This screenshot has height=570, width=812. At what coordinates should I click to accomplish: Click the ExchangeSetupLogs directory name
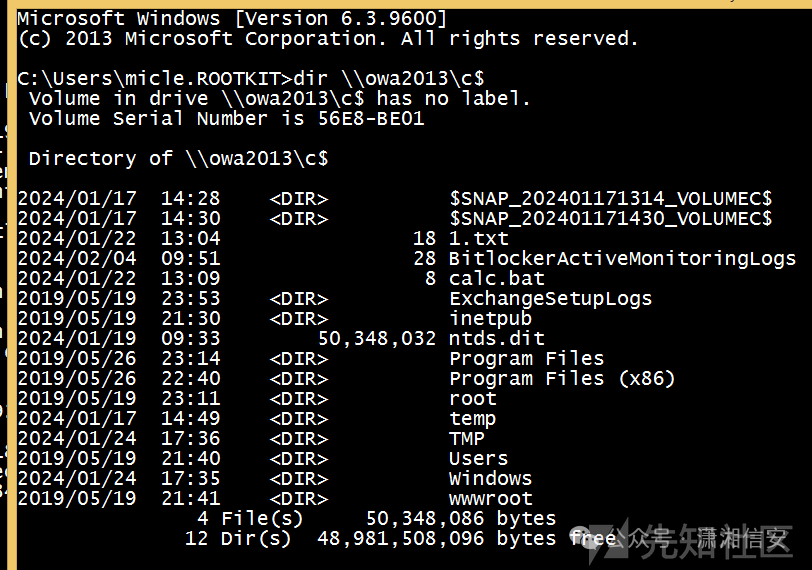click(550, 299)
